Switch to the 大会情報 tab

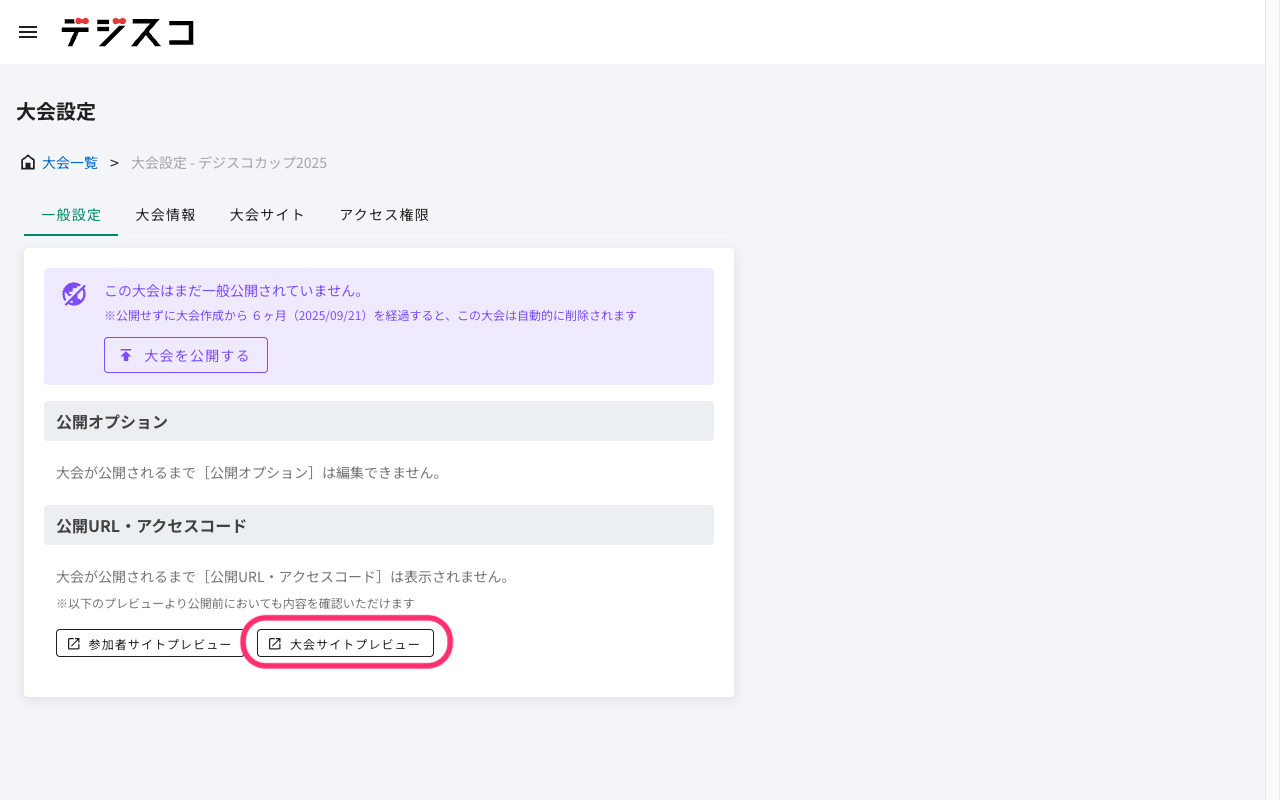point(166,215)
